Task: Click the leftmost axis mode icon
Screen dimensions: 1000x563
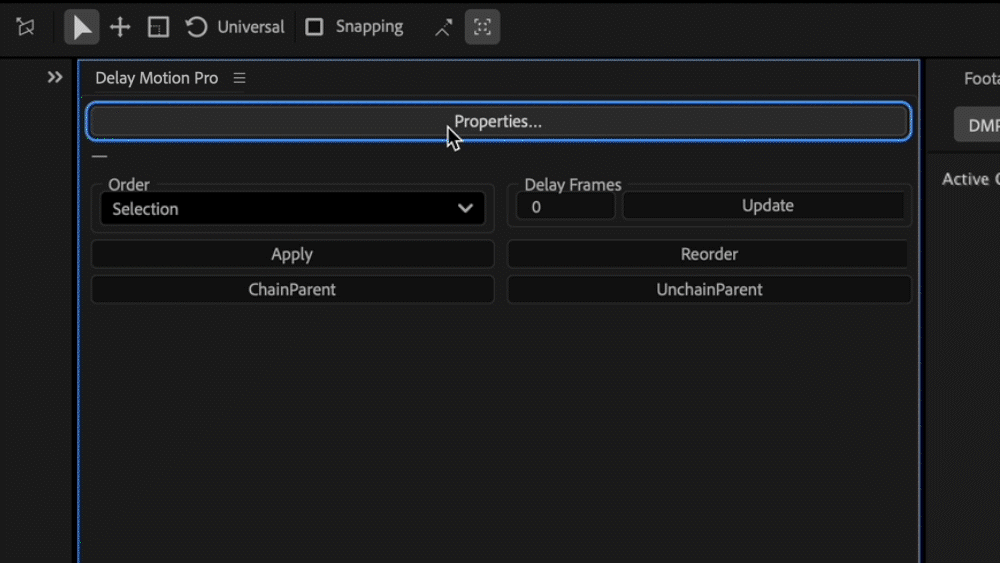Action: click(26, 27)
